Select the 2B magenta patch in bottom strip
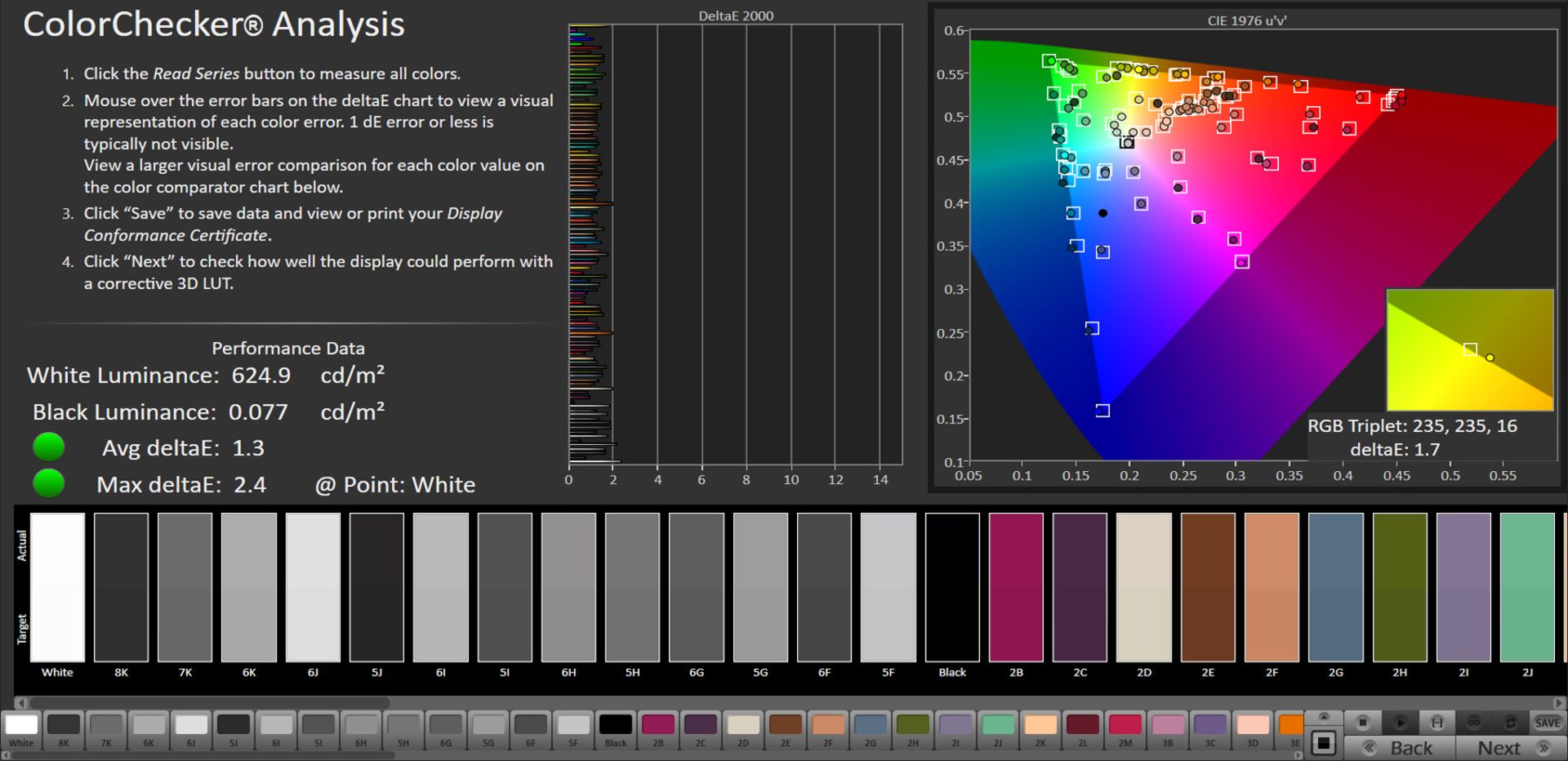This screenshot has height=761, width=1568. (x=658, y=730)
